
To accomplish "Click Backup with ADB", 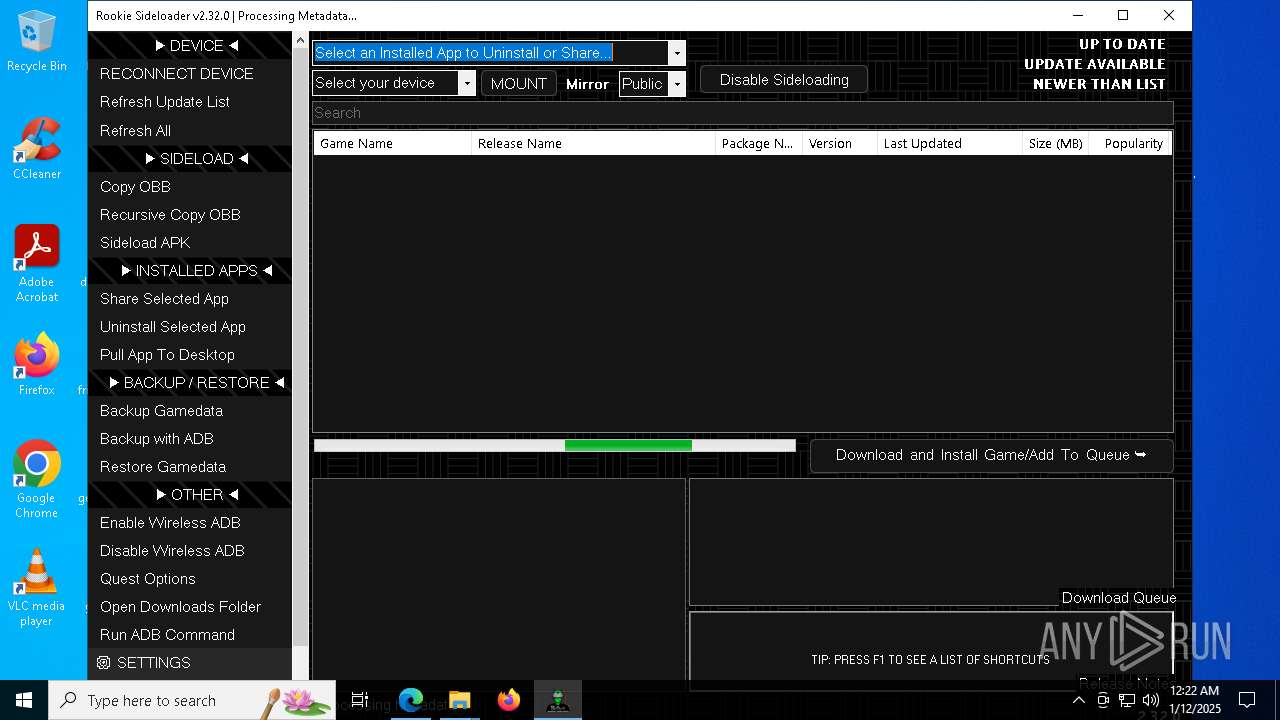I will (189, 438).
